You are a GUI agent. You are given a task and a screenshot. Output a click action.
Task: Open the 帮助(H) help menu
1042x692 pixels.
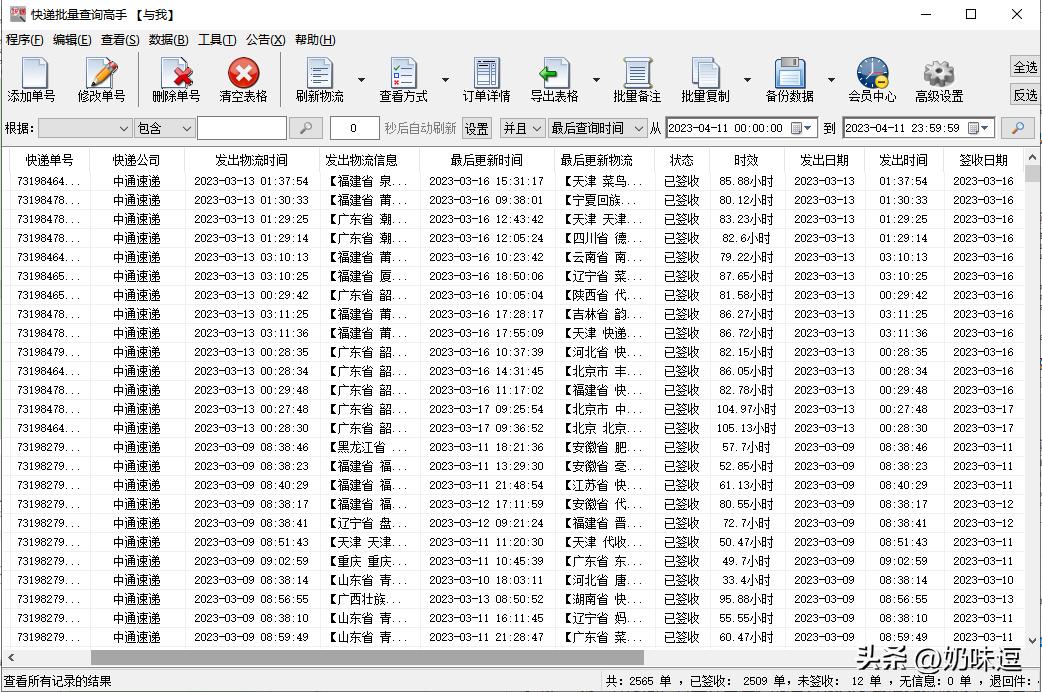[x=317, y=40]
